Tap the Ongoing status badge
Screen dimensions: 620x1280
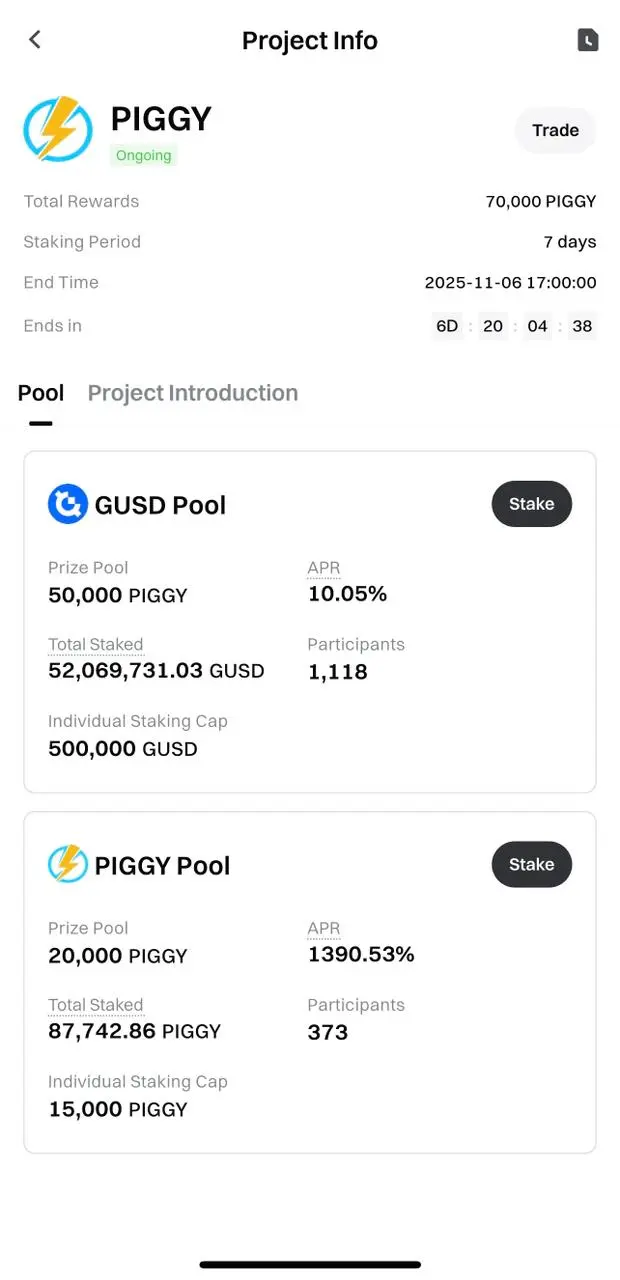(x=144, y=156)
